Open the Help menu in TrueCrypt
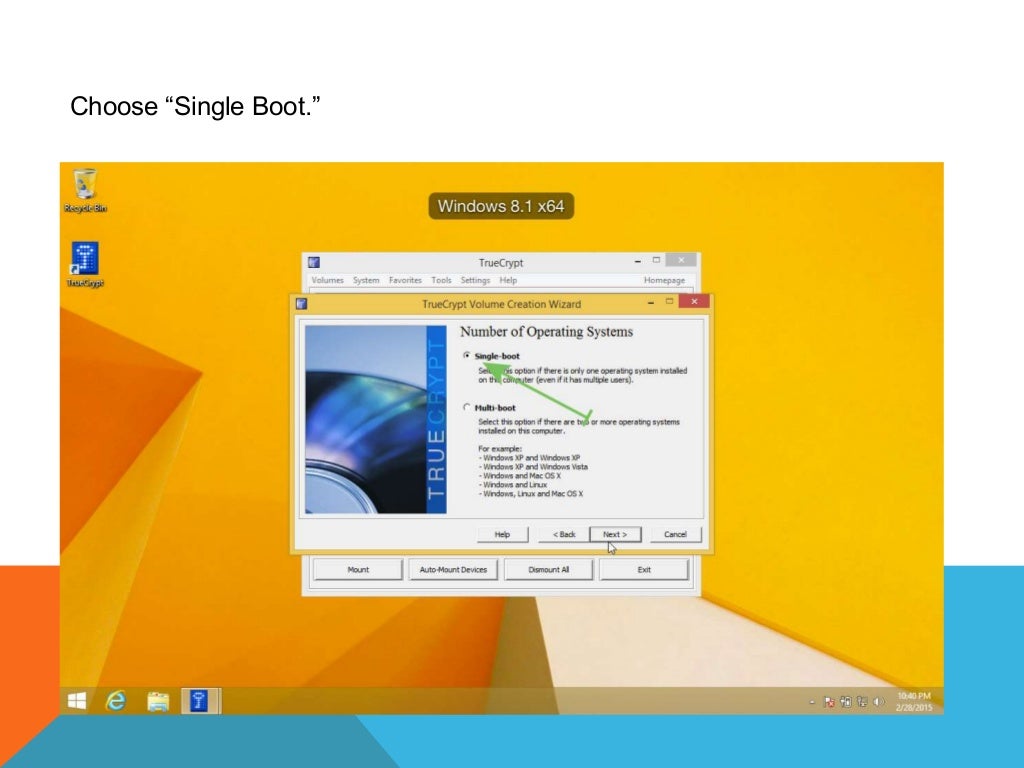 pos(508,280)
